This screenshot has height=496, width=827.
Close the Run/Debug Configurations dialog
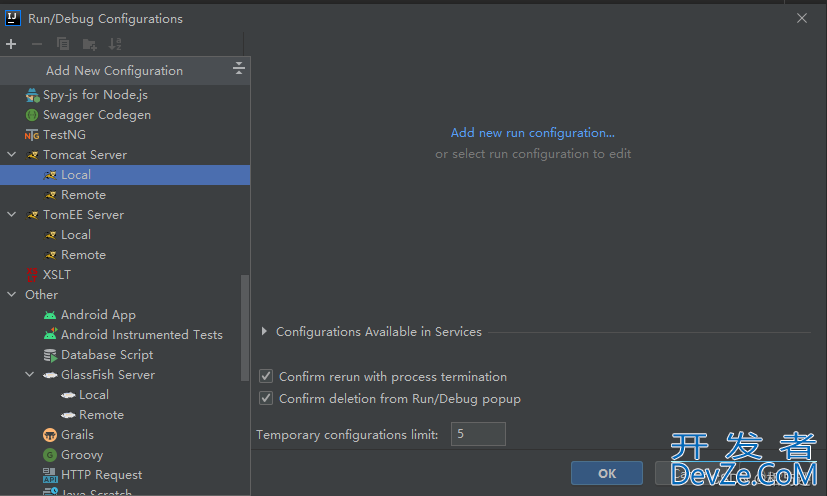tap(802, 18)
